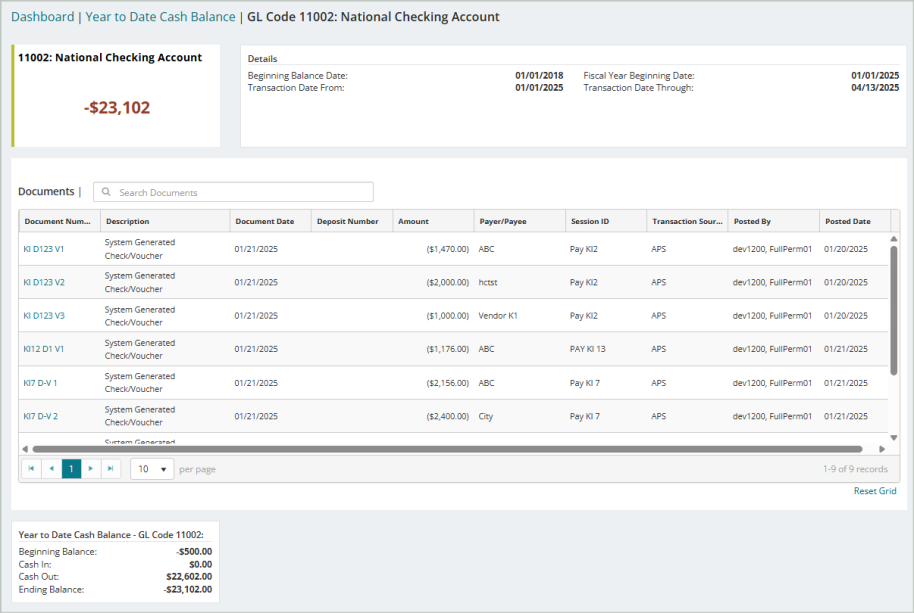The height and width of the screenshot is (613, 914).
Task: Open document KI7 D-V 2
Action: 41,416
